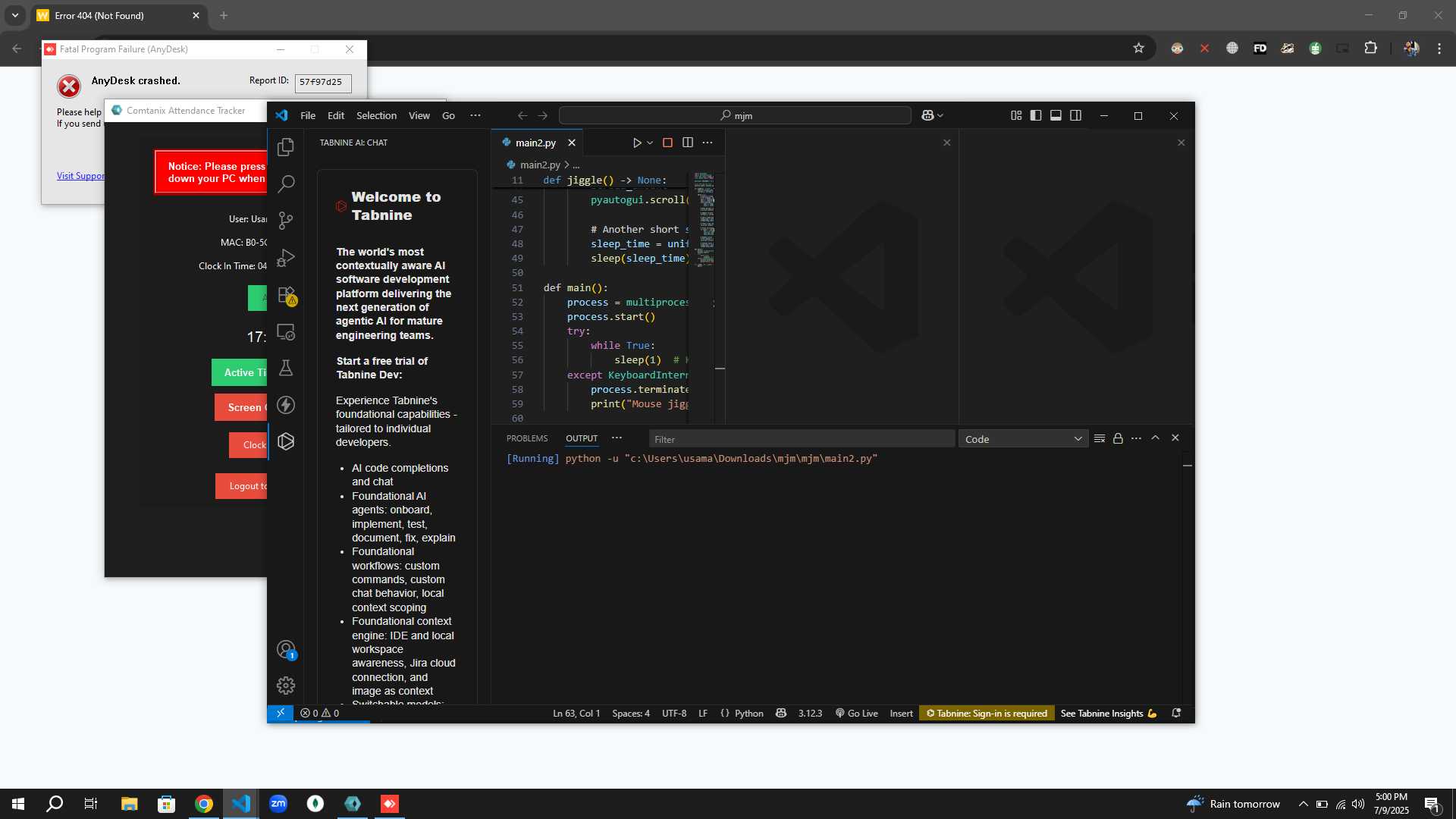Image resolution: width=1456 pixels, height=819 pixels.
Task: Open Chrome extensions puzzle icon
Action: [x=1370, y=48]
